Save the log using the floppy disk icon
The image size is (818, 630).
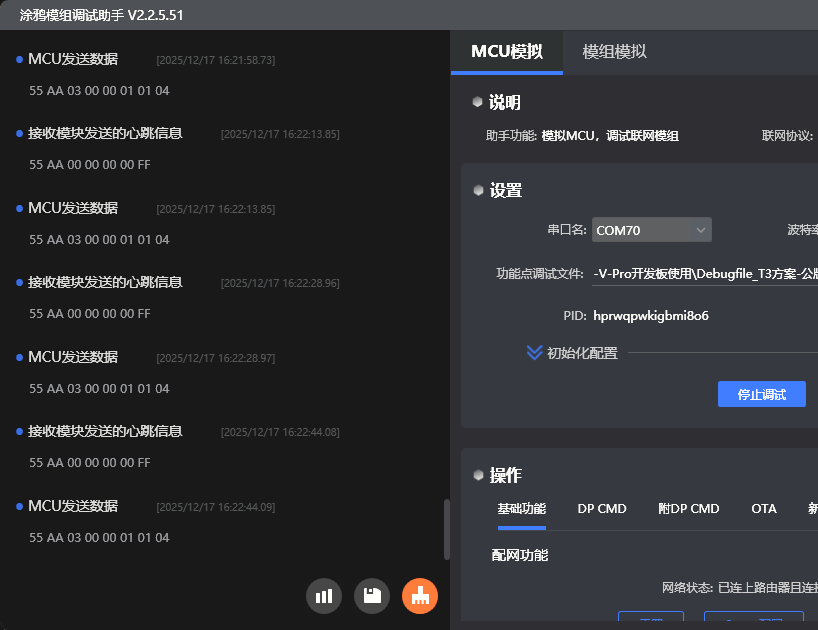pos(371,595)
